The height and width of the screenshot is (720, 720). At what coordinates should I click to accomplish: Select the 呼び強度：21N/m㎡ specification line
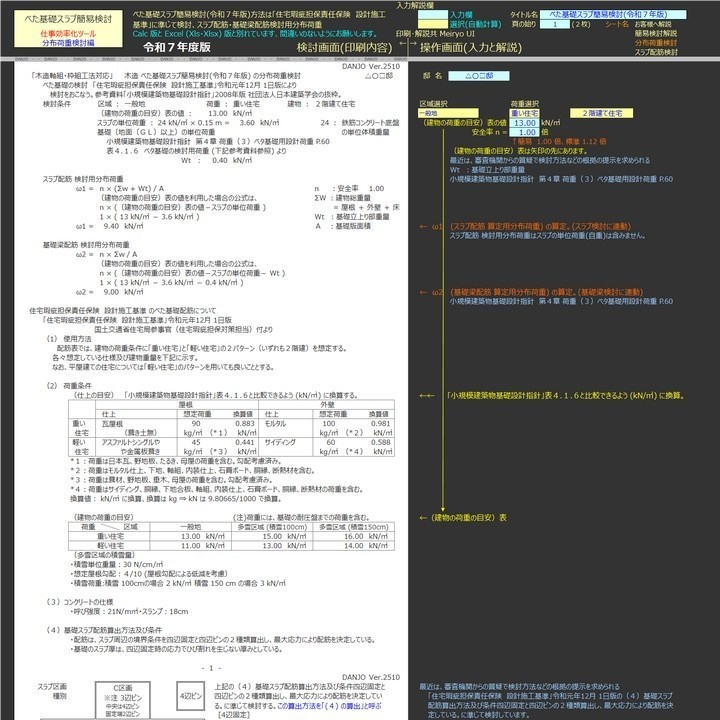point(129,612)
